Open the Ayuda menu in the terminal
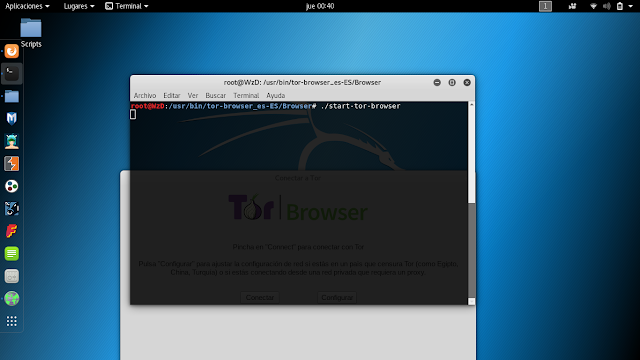The image size is (640, 360). (276, 96)
